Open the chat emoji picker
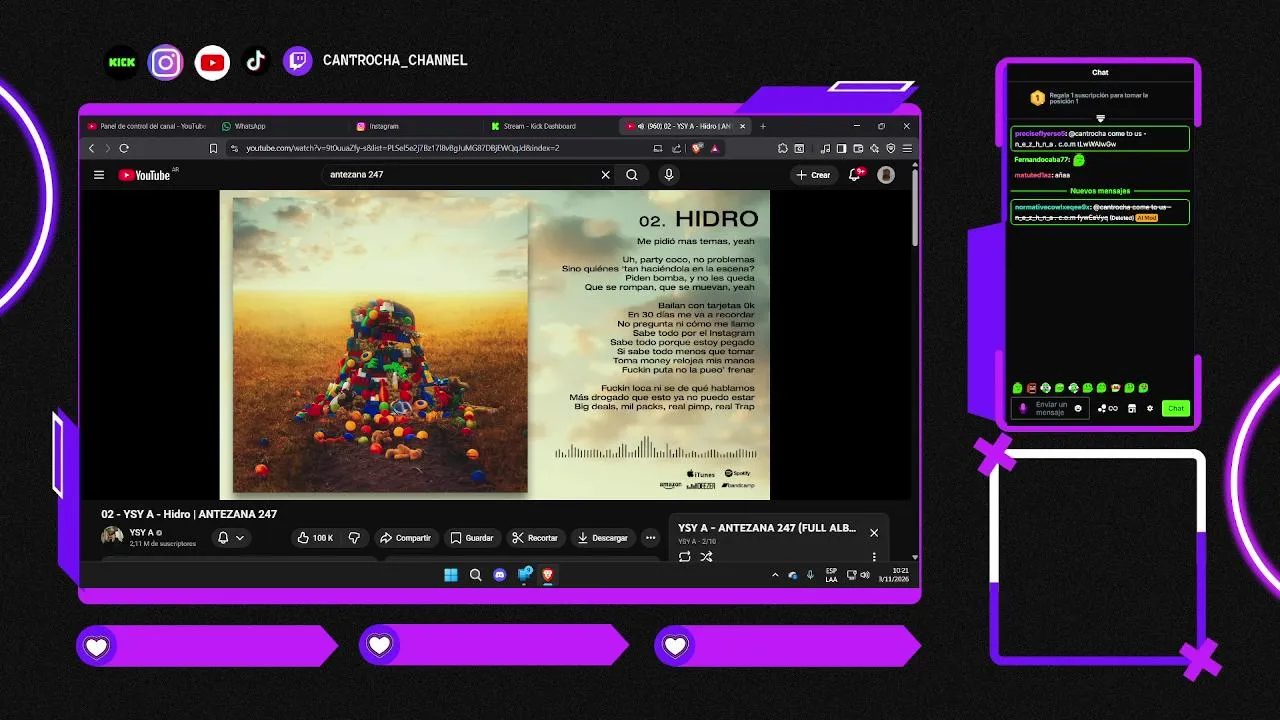 (1078, 408)
